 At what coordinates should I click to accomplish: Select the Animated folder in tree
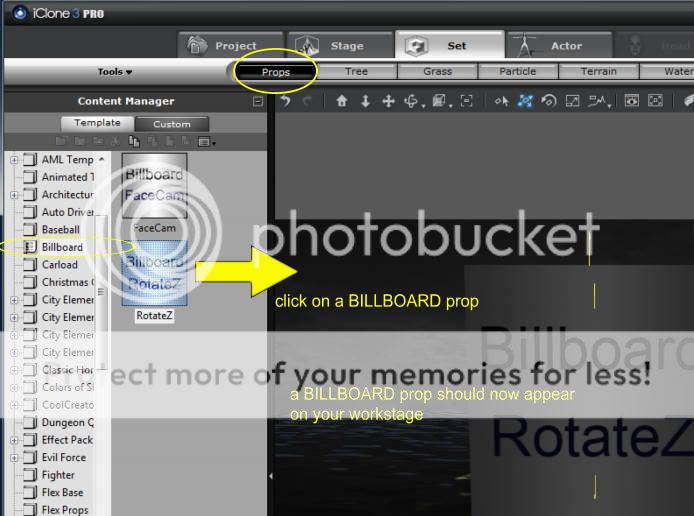[68, 177]
